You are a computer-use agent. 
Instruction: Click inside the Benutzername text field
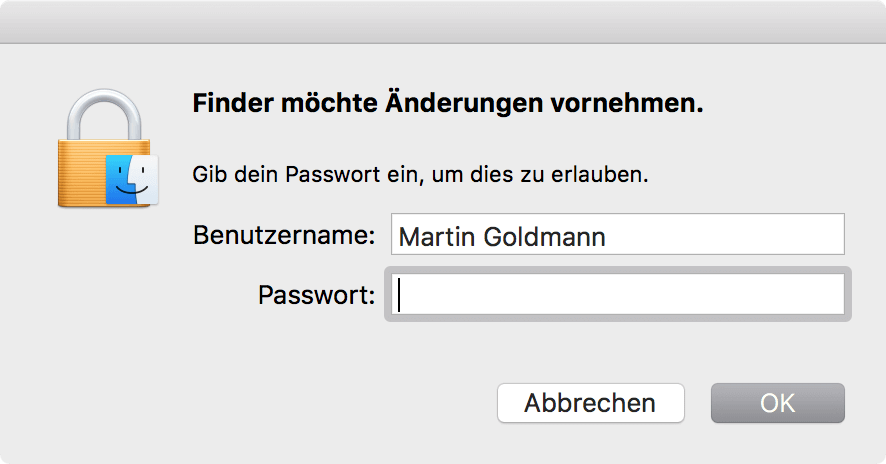618,234
